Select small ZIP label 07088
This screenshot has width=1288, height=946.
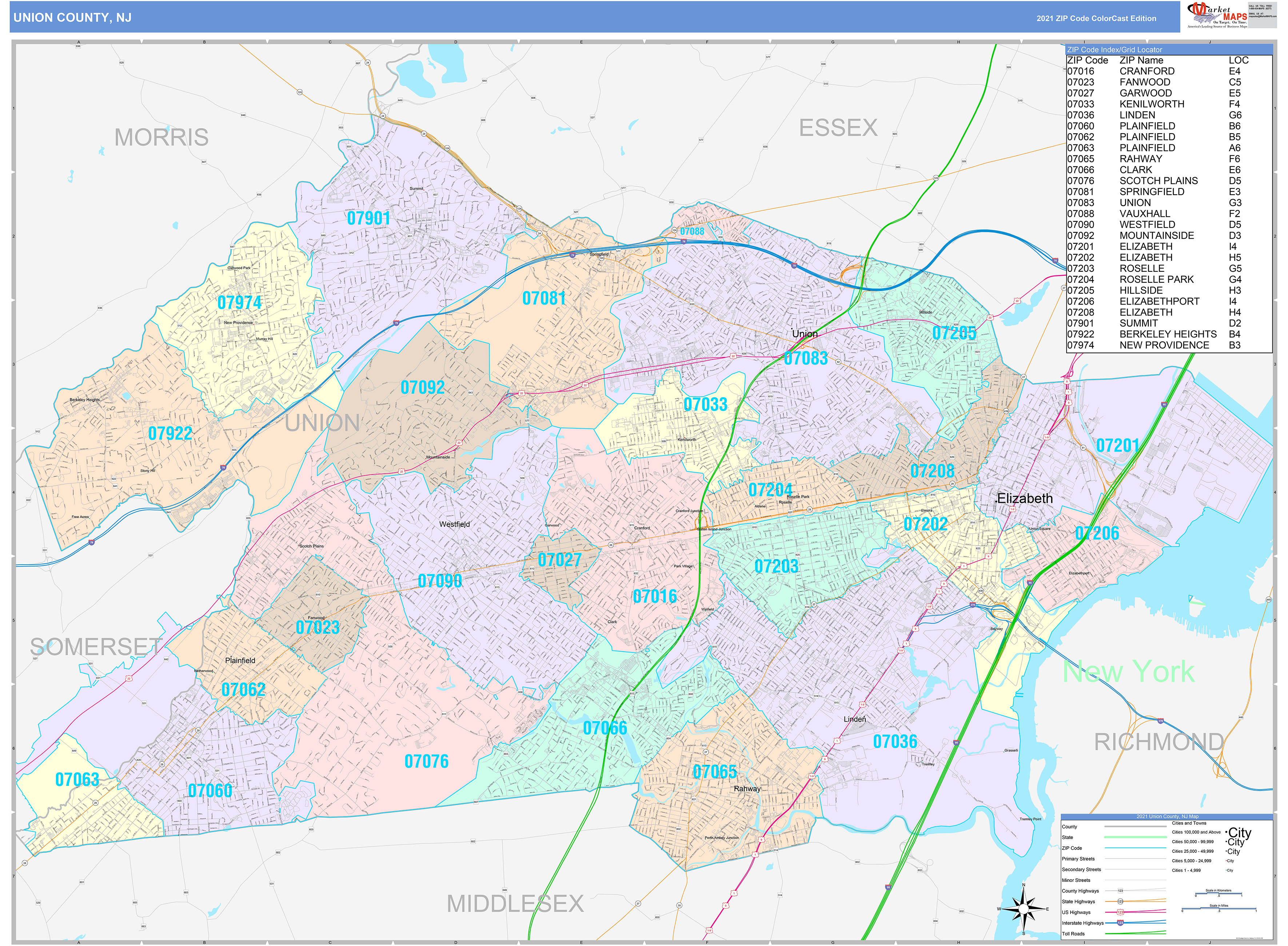pos(692,231)
